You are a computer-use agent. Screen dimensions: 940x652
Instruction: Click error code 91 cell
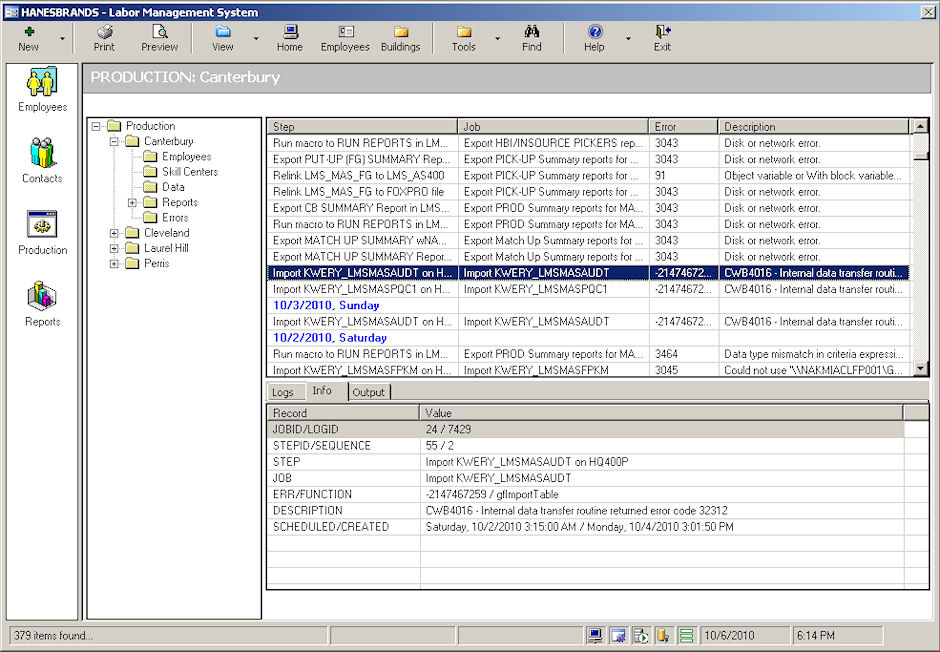[683, 176]
